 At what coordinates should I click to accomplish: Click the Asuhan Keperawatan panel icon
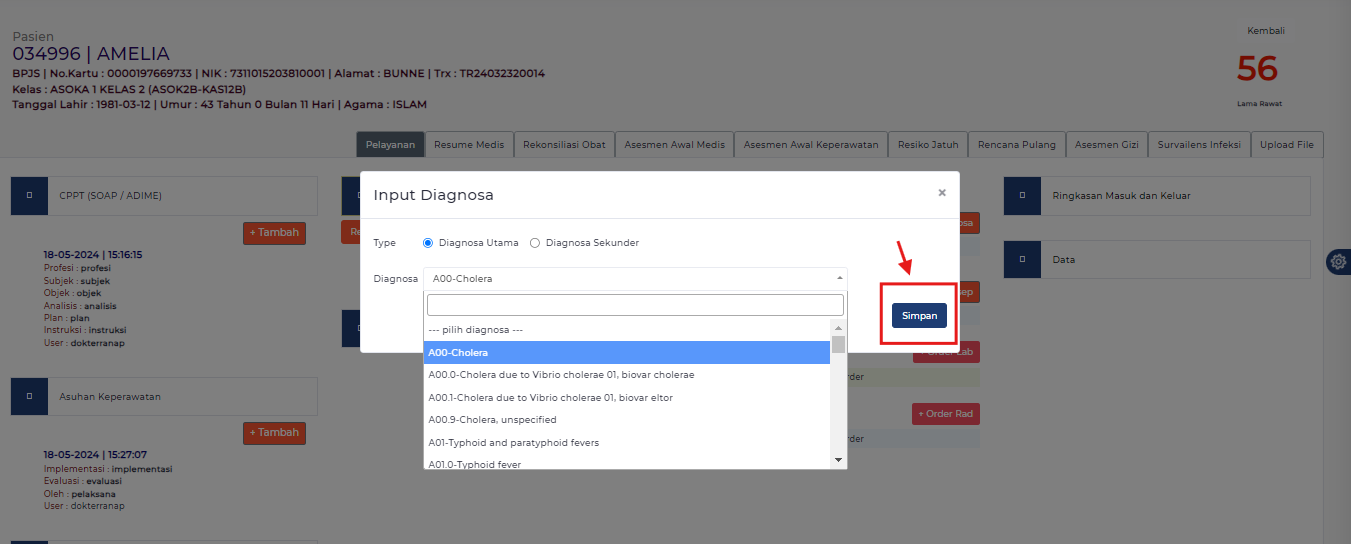(29, 397)
